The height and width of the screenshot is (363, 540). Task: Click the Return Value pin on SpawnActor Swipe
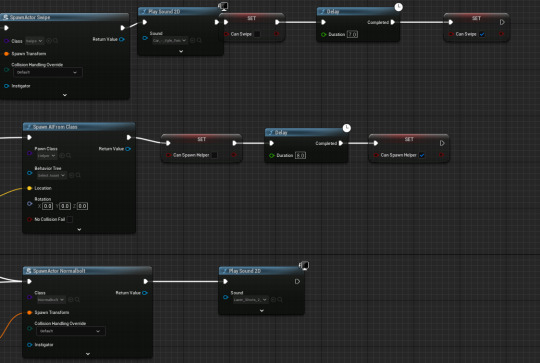(x=122, y=39)
